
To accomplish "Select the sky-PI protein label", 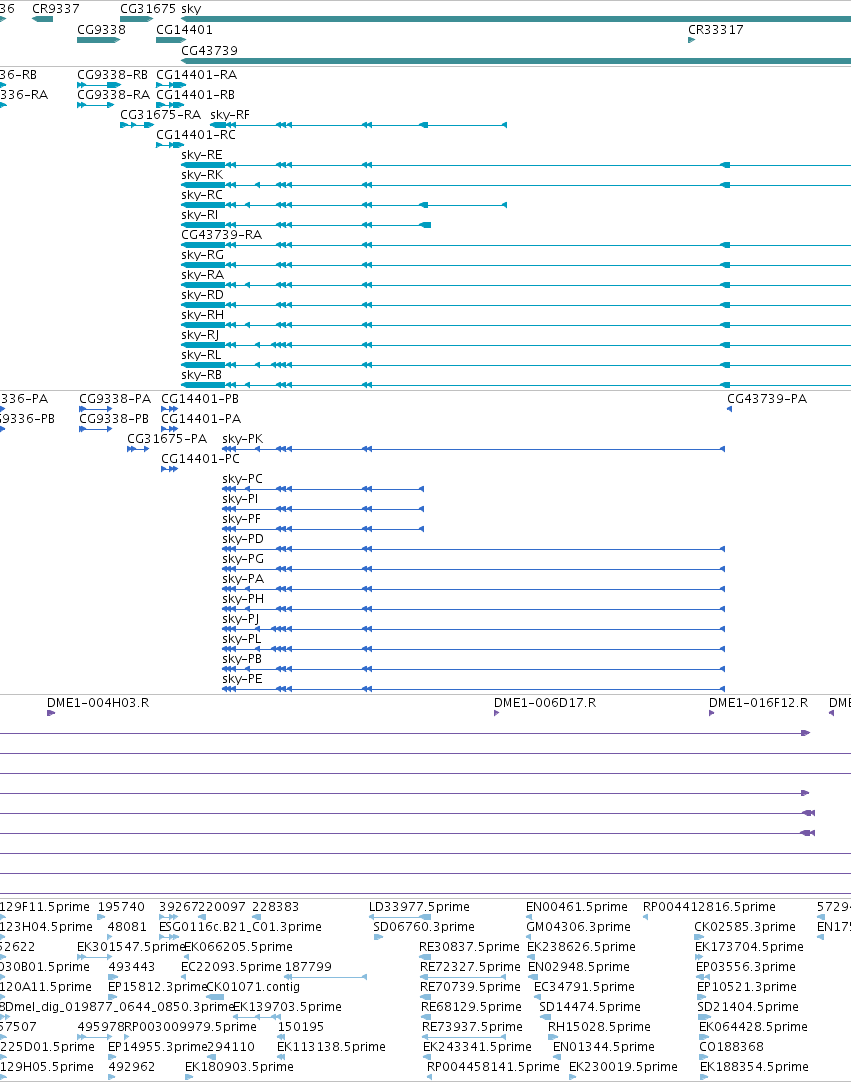I will pos(240,498).
